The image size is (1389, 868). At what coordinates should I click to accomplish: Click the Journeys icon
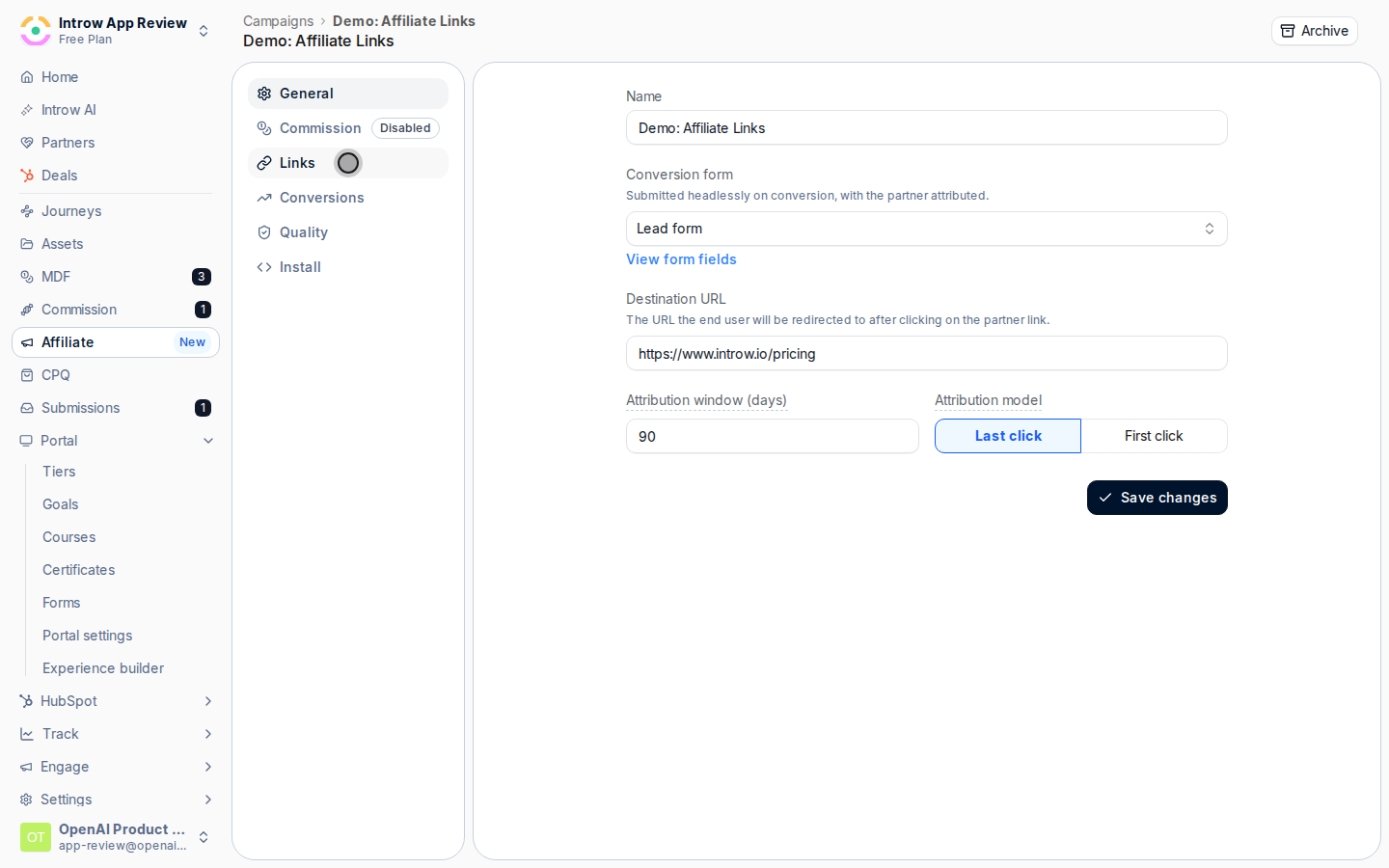[x=27, y=211]
